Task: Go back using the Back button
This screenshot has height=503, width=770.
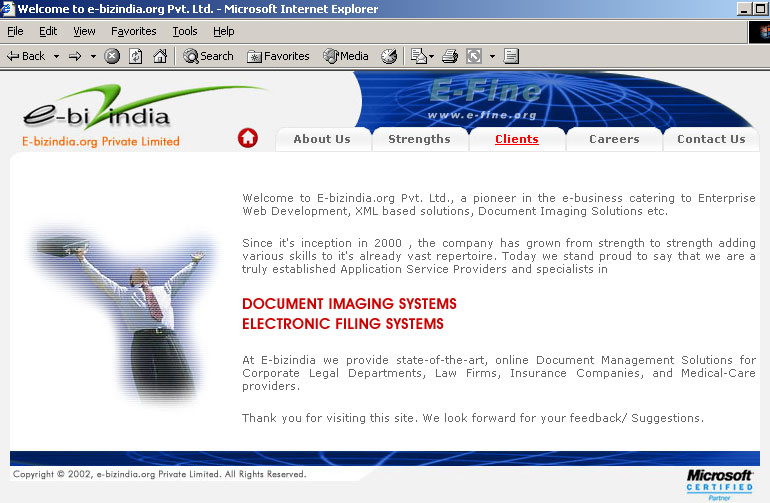Action: point(26,56)
